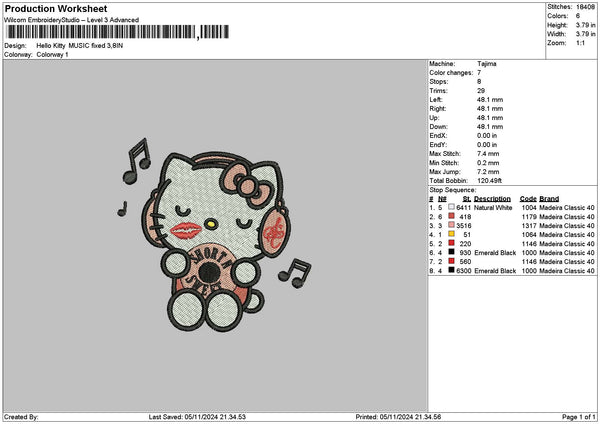
Task: Click the "N#" column header
Action: pos(442,199)
